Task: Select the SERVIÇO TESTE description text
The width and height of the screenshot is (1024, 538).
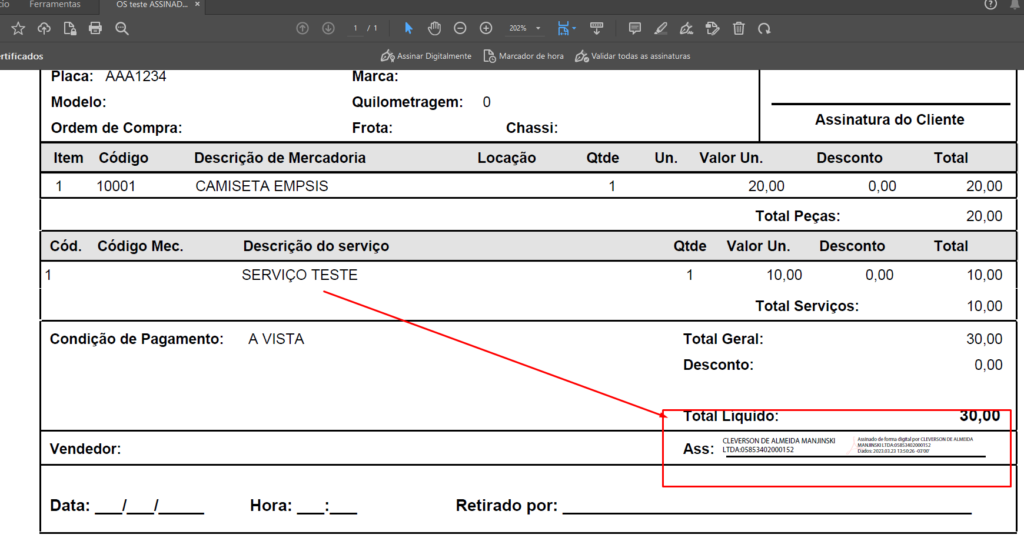Action: point(299,275)
